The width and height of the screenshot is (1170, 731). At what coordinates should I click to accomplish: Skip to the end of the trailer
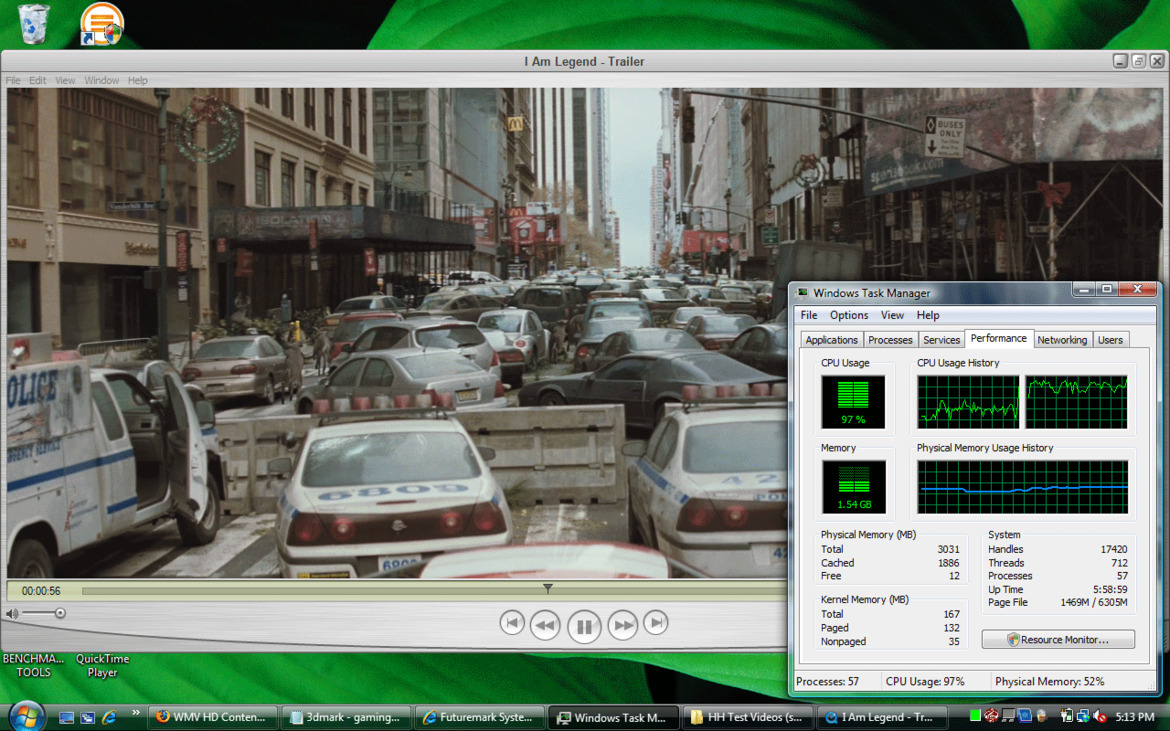[x=656, y=623]
